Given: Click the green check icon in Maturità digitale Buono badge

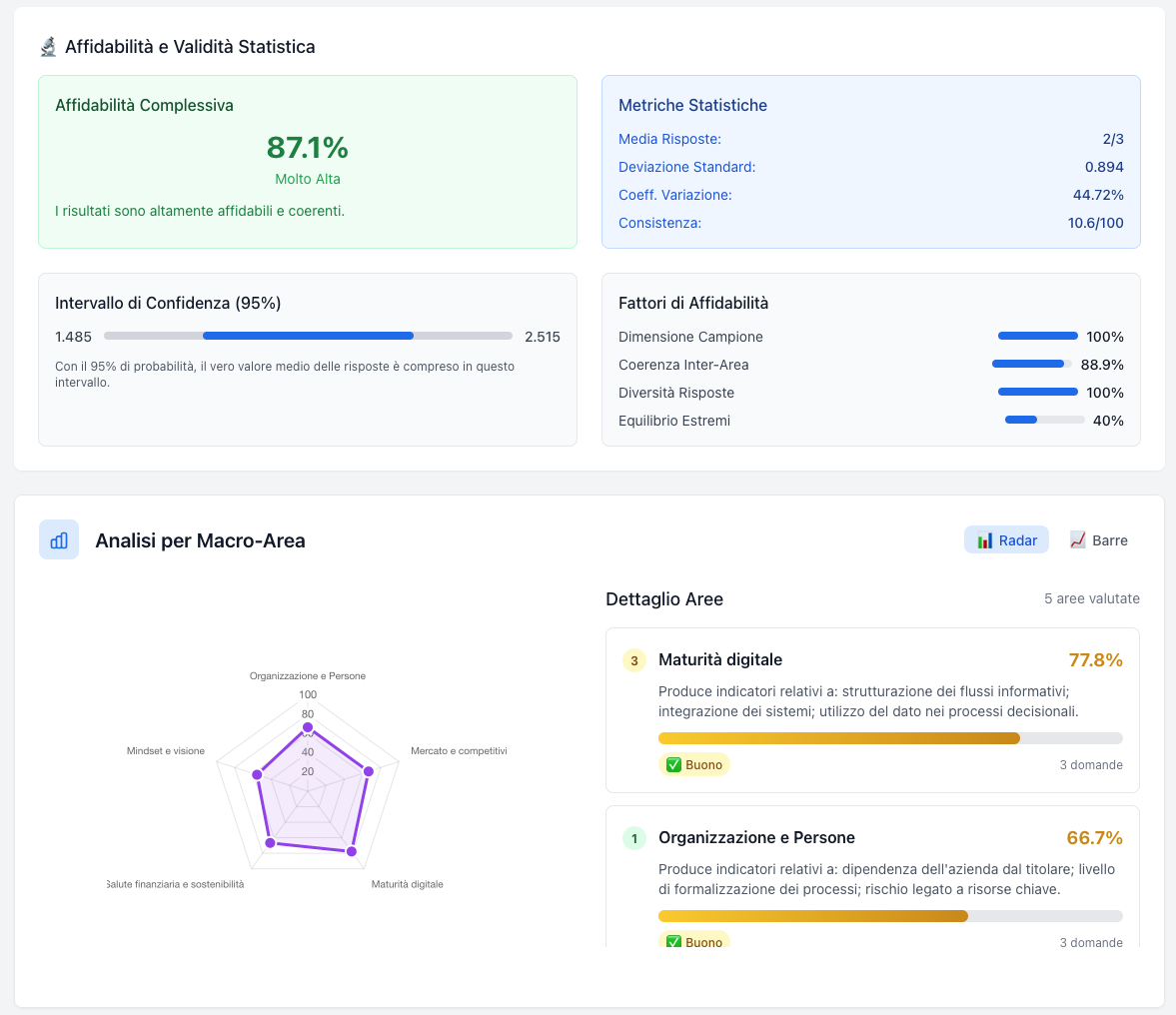Looking at the screenshot, I should [673, 764].
